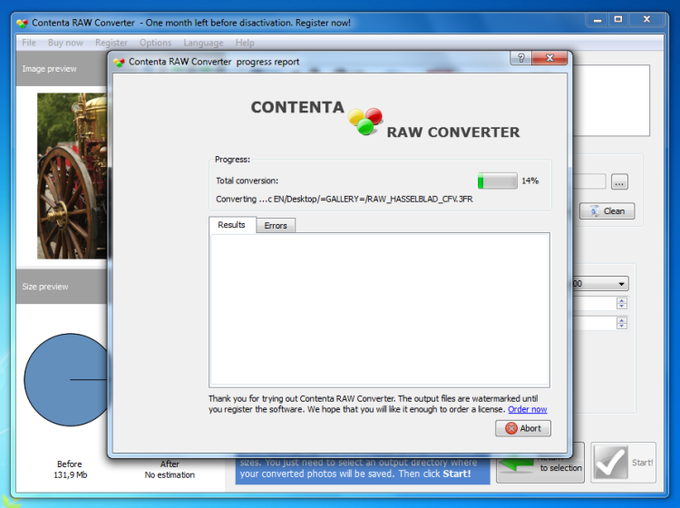The width and height of the screenshot is (680, 508).
Task: Open the Options menu
Action: tap(155, 43)
